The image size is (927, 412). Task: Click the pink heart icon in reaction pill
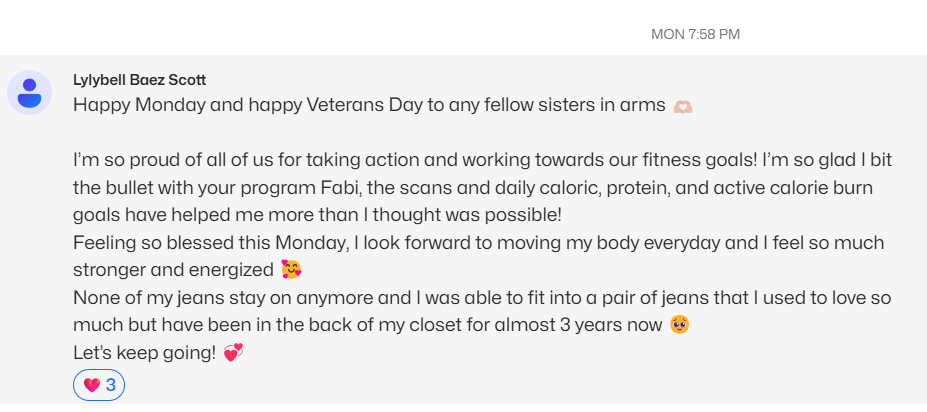(x=91, y=385)
